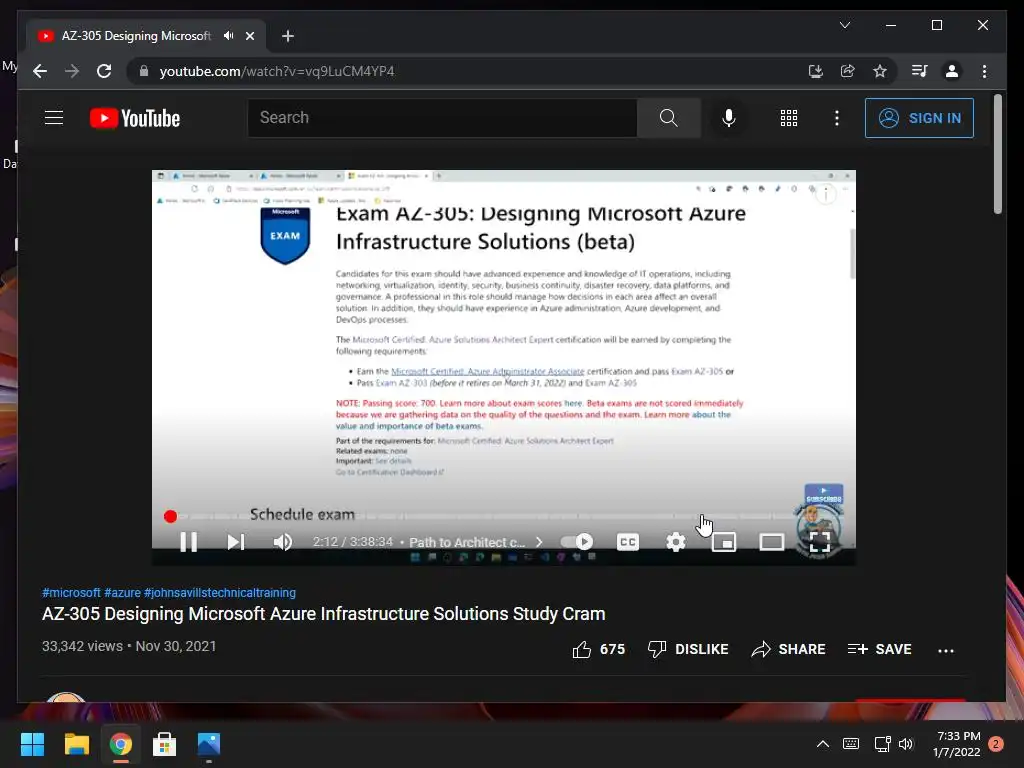Click the DISLIKE button
Image resolution: width=1024 pixels, height=768 pixels.
pyautogui.click(x=688, y=649)
